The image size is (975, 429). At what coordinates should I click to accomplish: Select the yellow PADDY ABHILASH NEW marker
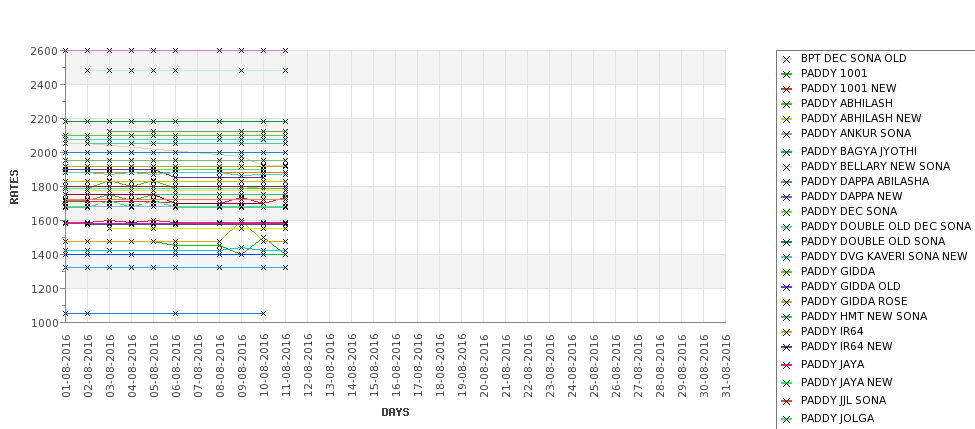[787, 119]
